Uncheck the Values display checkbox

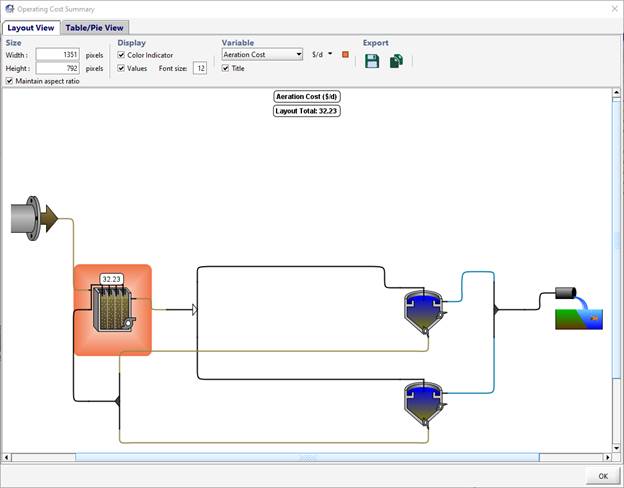coord(121,68)
